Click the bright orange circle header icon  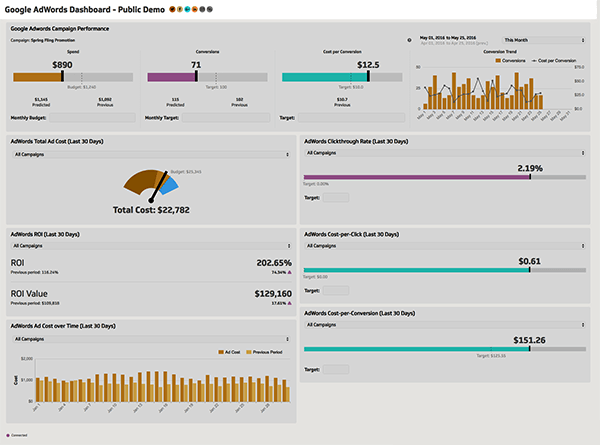click(x=195, y=10)
